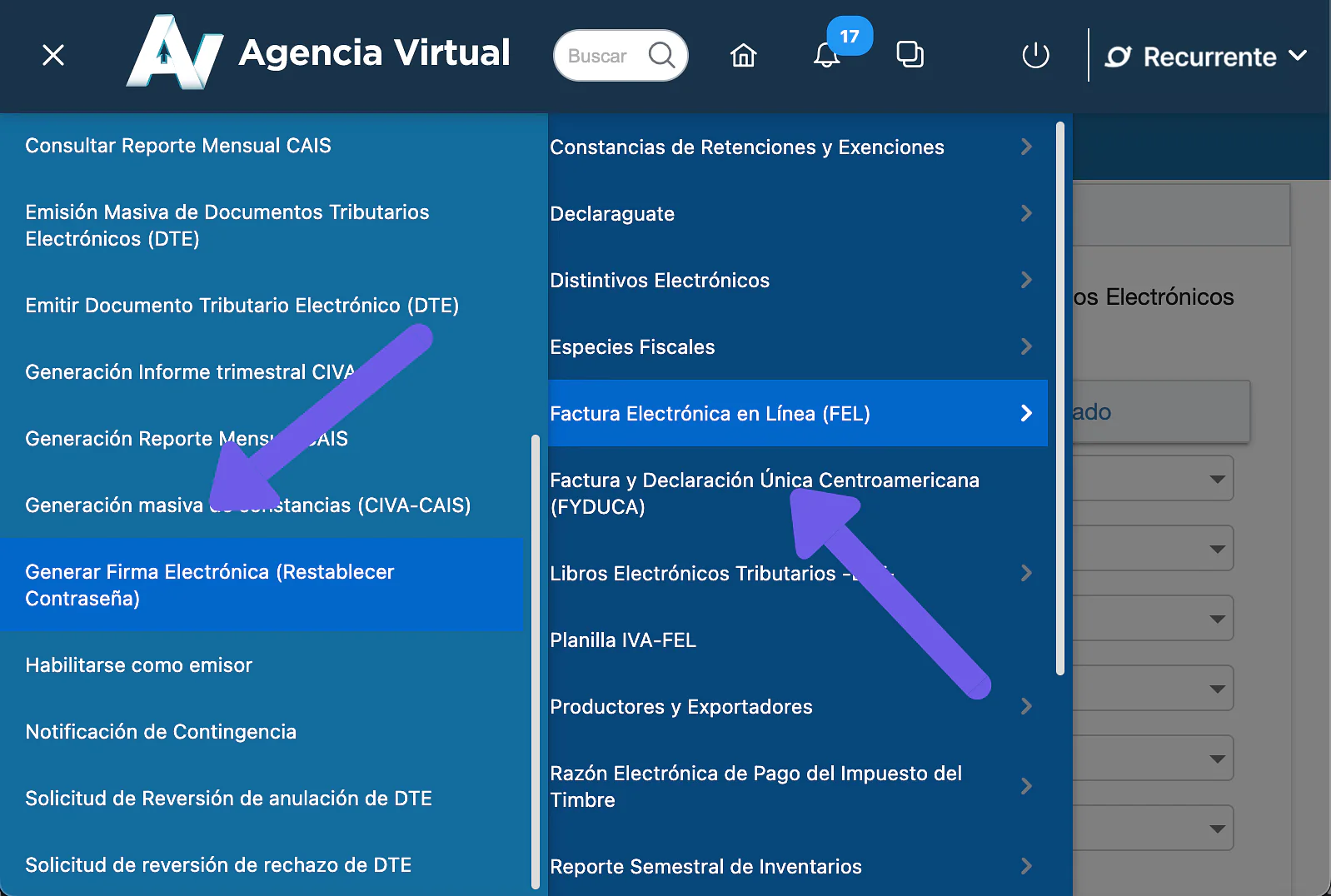Viewport: 1331px width, 896px height.
Task: Open Consultar Reporte Mensual CAIS
Action: (178, 146)
